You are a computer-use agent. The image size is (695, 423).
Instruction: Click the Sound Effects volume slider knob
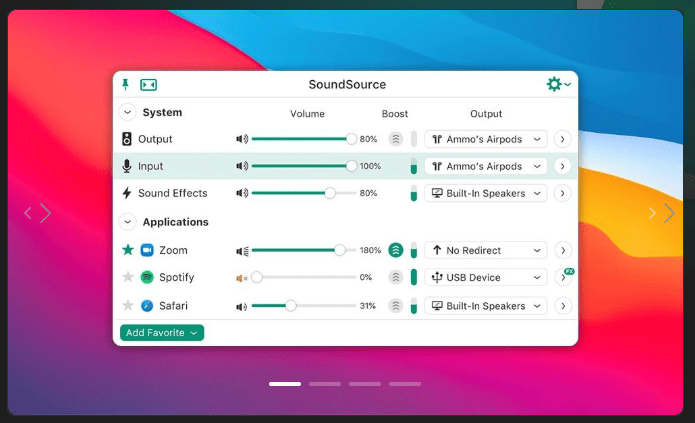pyautogui.click(x=330, y=193)
